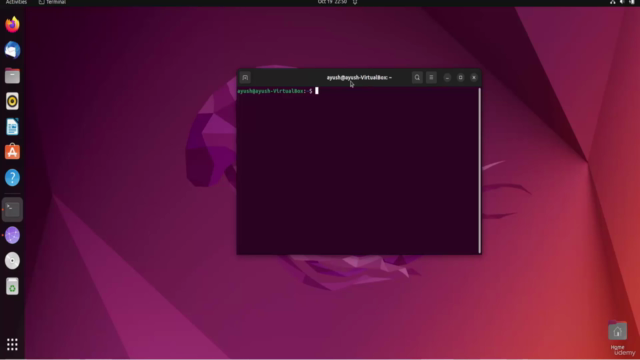Open Terminal search

[x=417, y=78]
